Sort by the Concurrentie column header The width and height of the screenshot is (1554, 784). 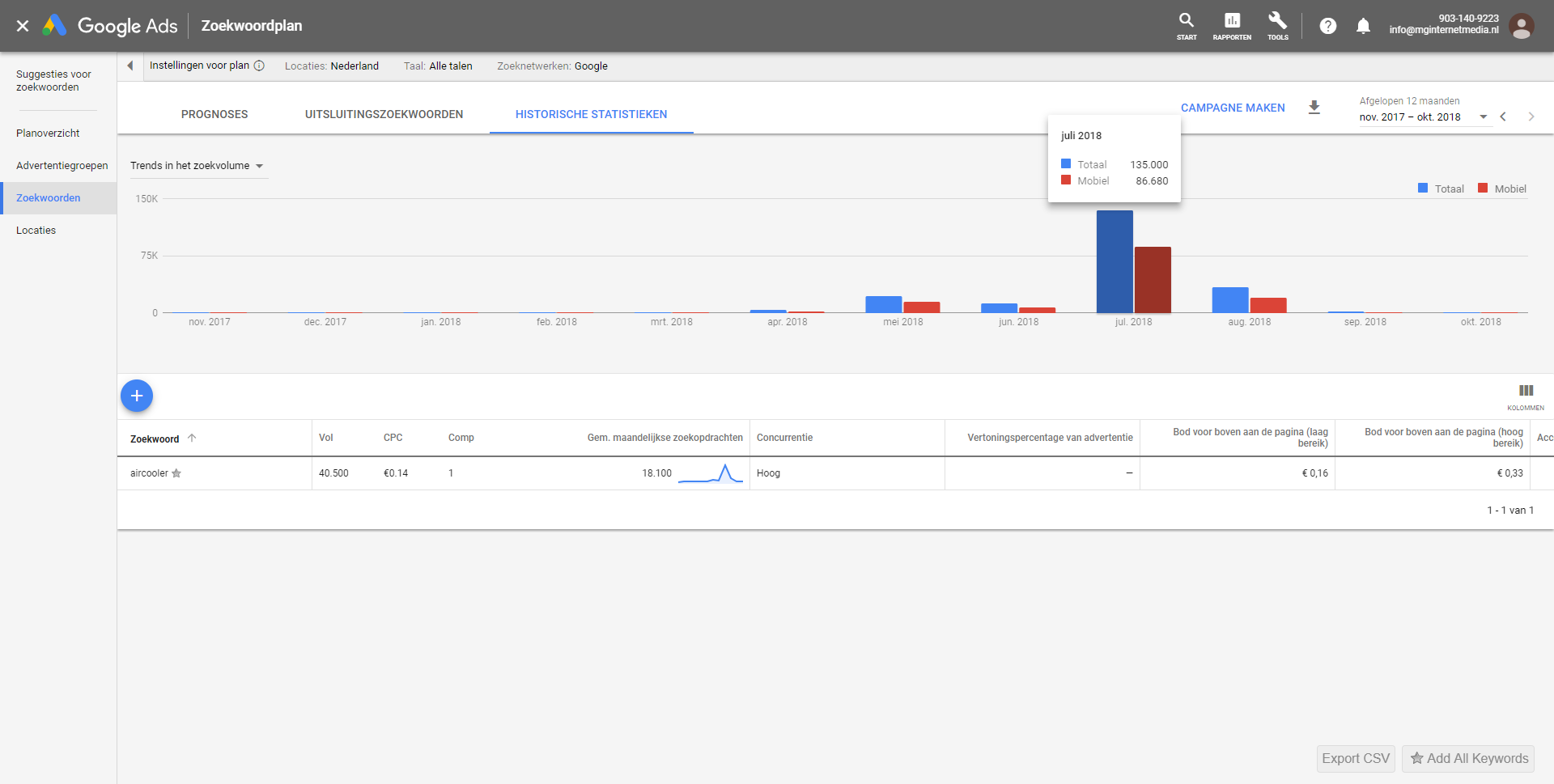point(784,438)
